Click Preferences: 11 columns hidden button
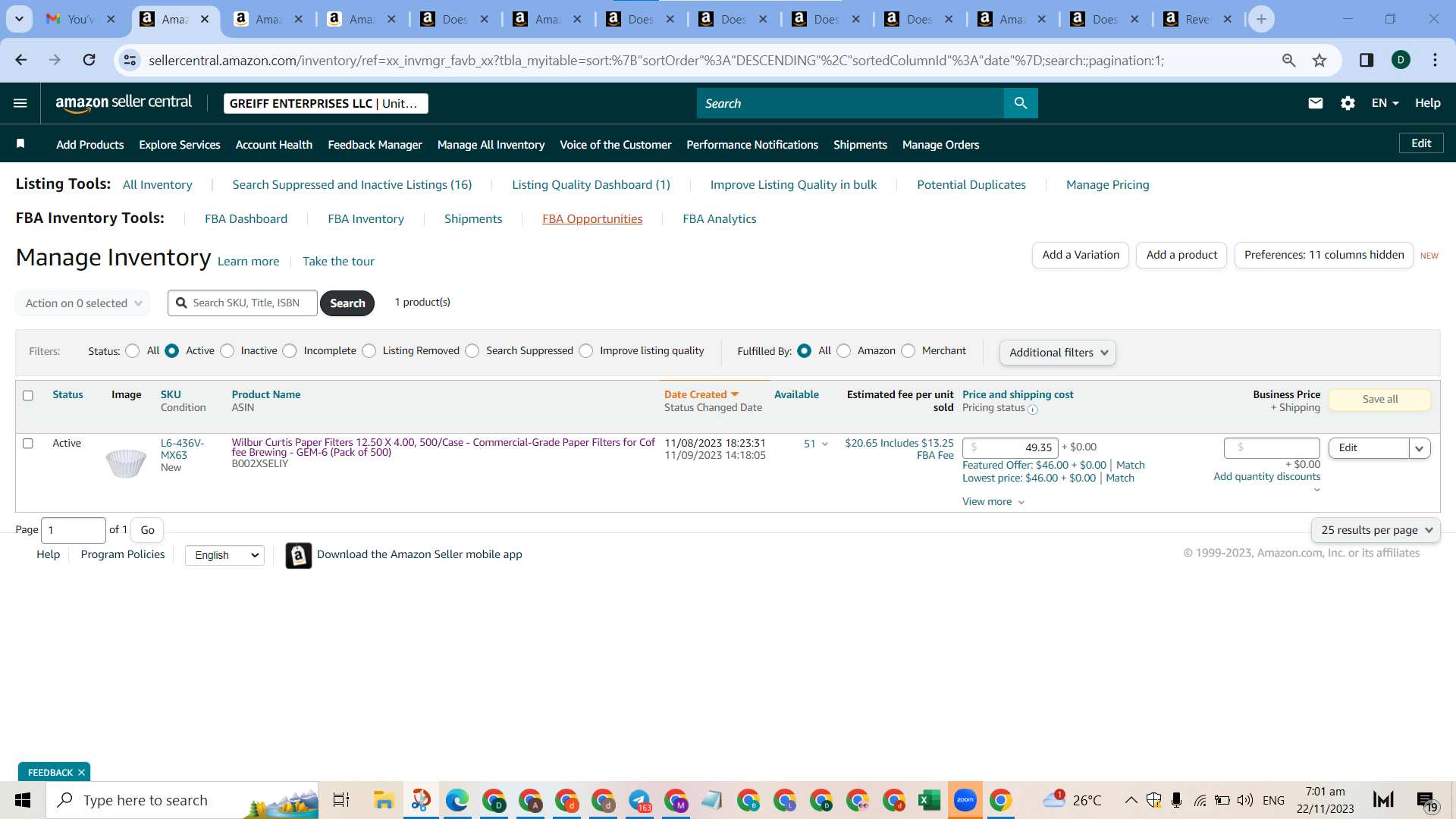Image resolution: width=1456 pixels, height=819 pixels. pyautogui.click(x=1324, y=256)
